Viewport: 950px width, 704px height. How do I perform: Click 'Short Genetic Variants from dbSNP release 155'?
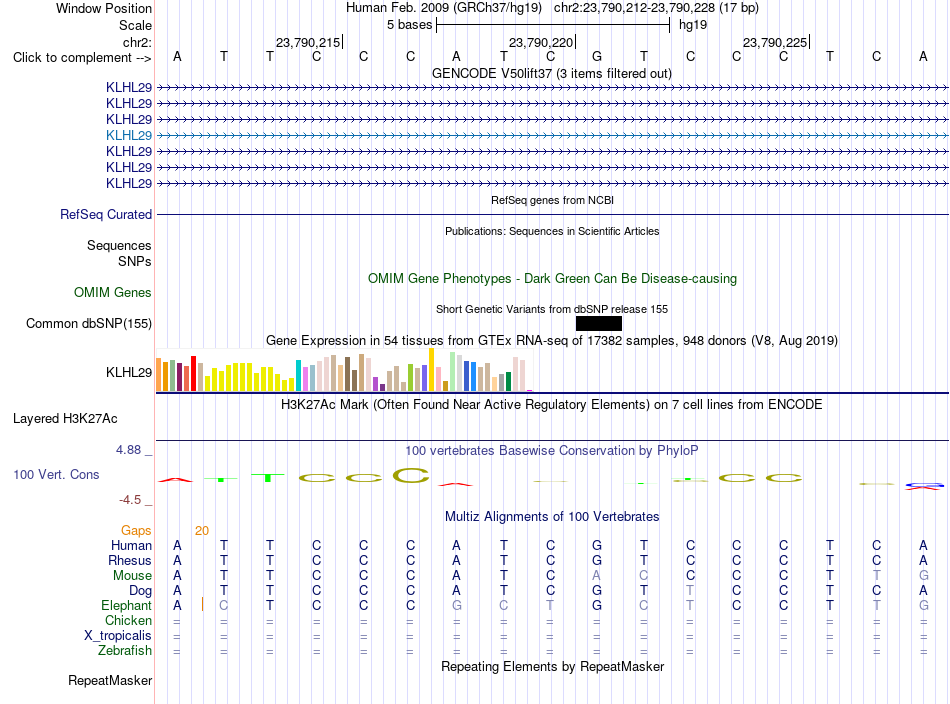coord(551,309)
